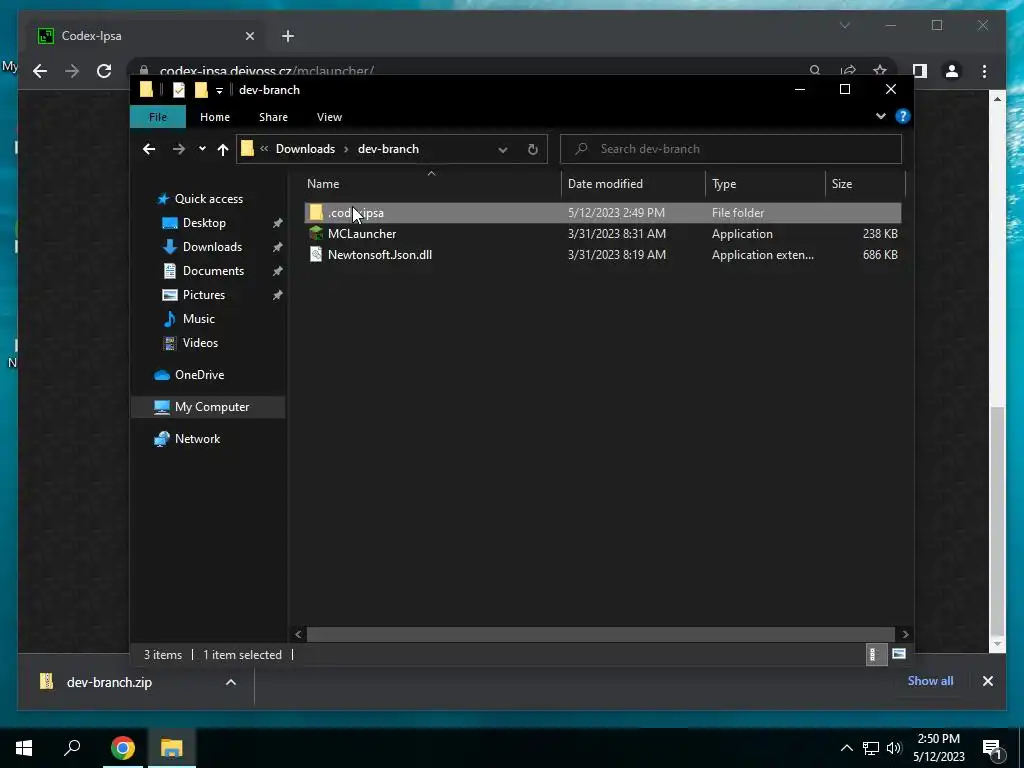Open recent locations dropdown arrow
This screenshot has width=1024, height=768.
(x=202, y=149)
